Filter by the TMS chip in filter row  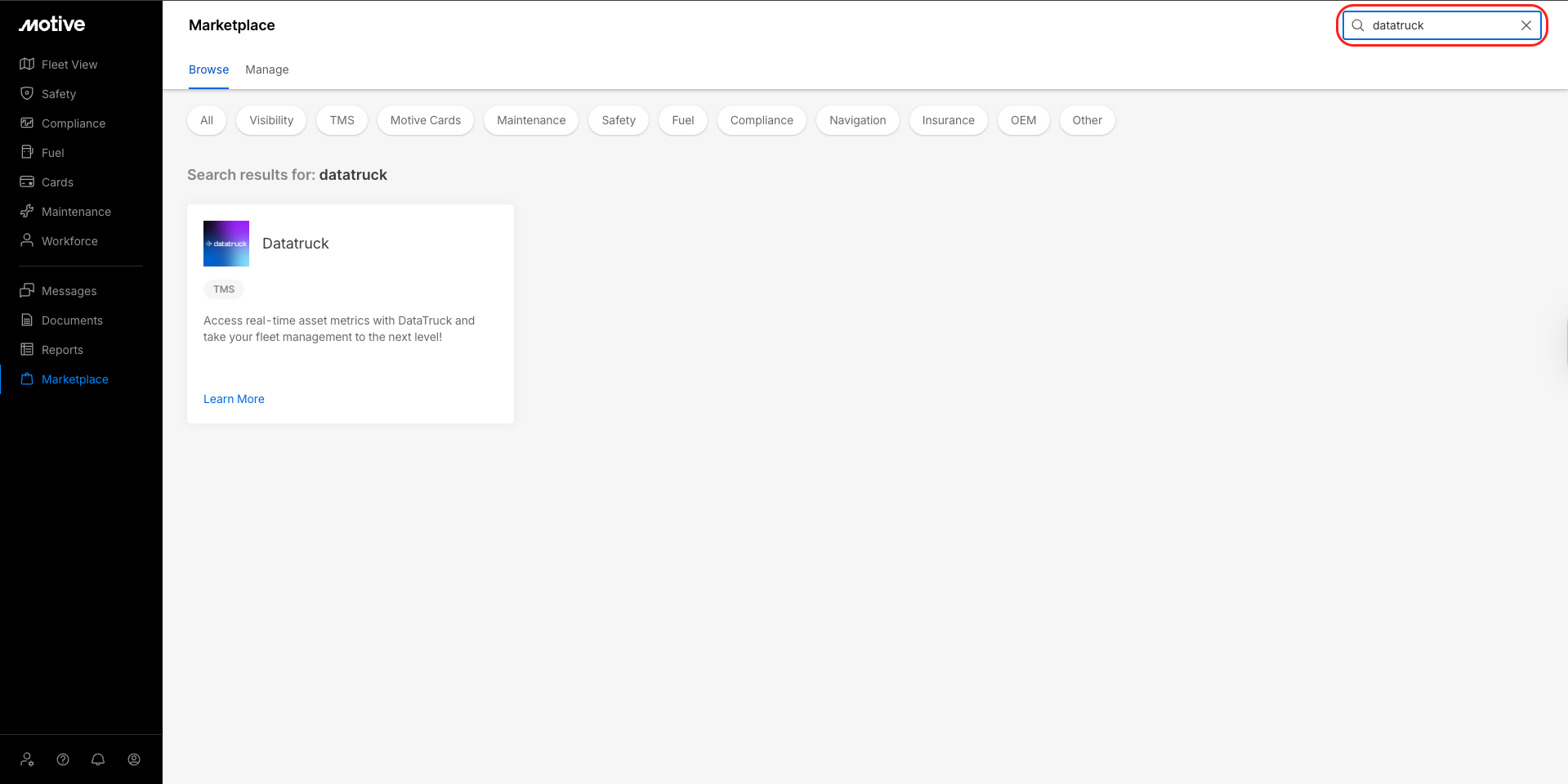[342, 120]
